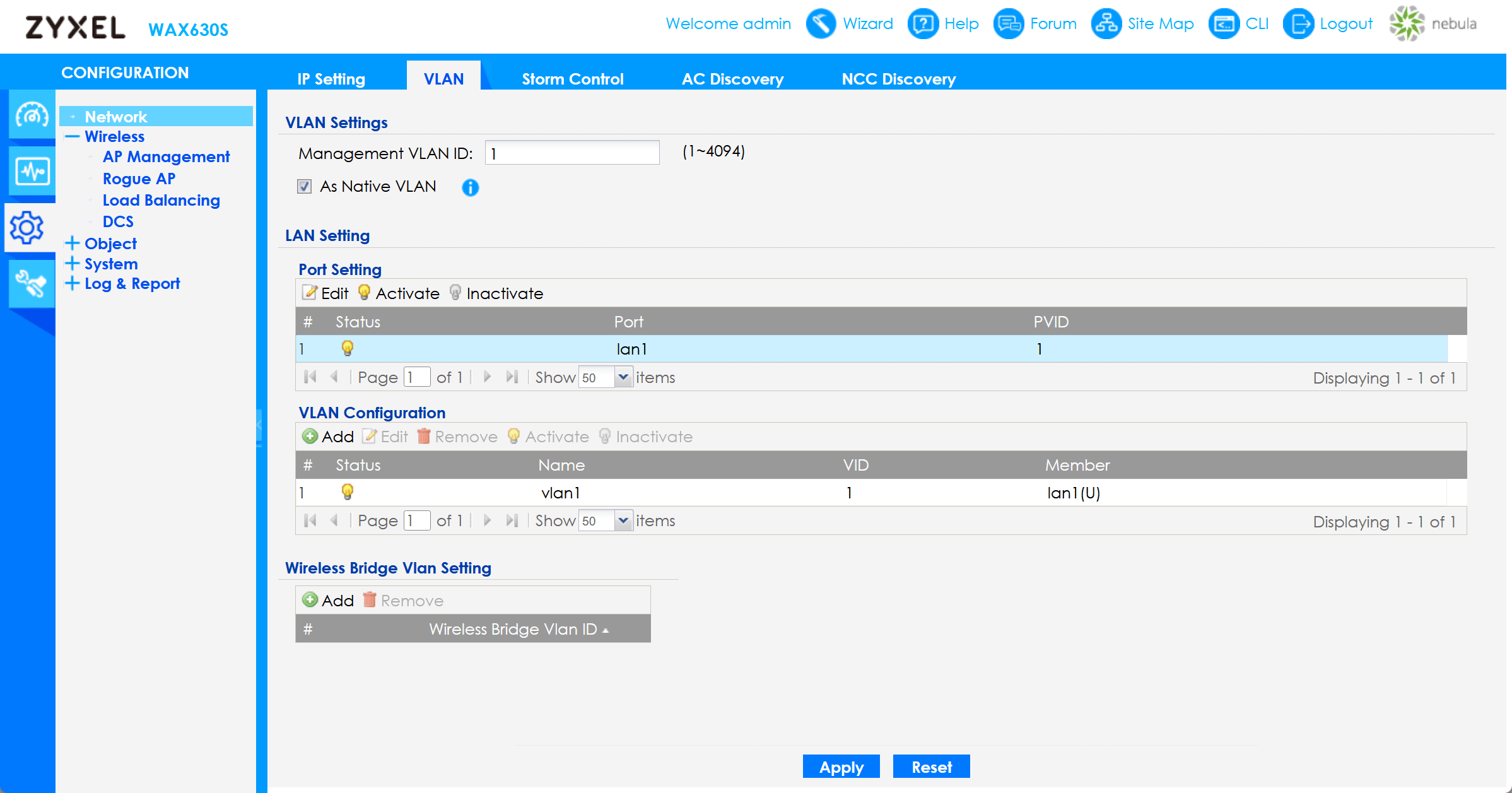
Task: Launch the setup Wizard icon
Action: point(821,24)
